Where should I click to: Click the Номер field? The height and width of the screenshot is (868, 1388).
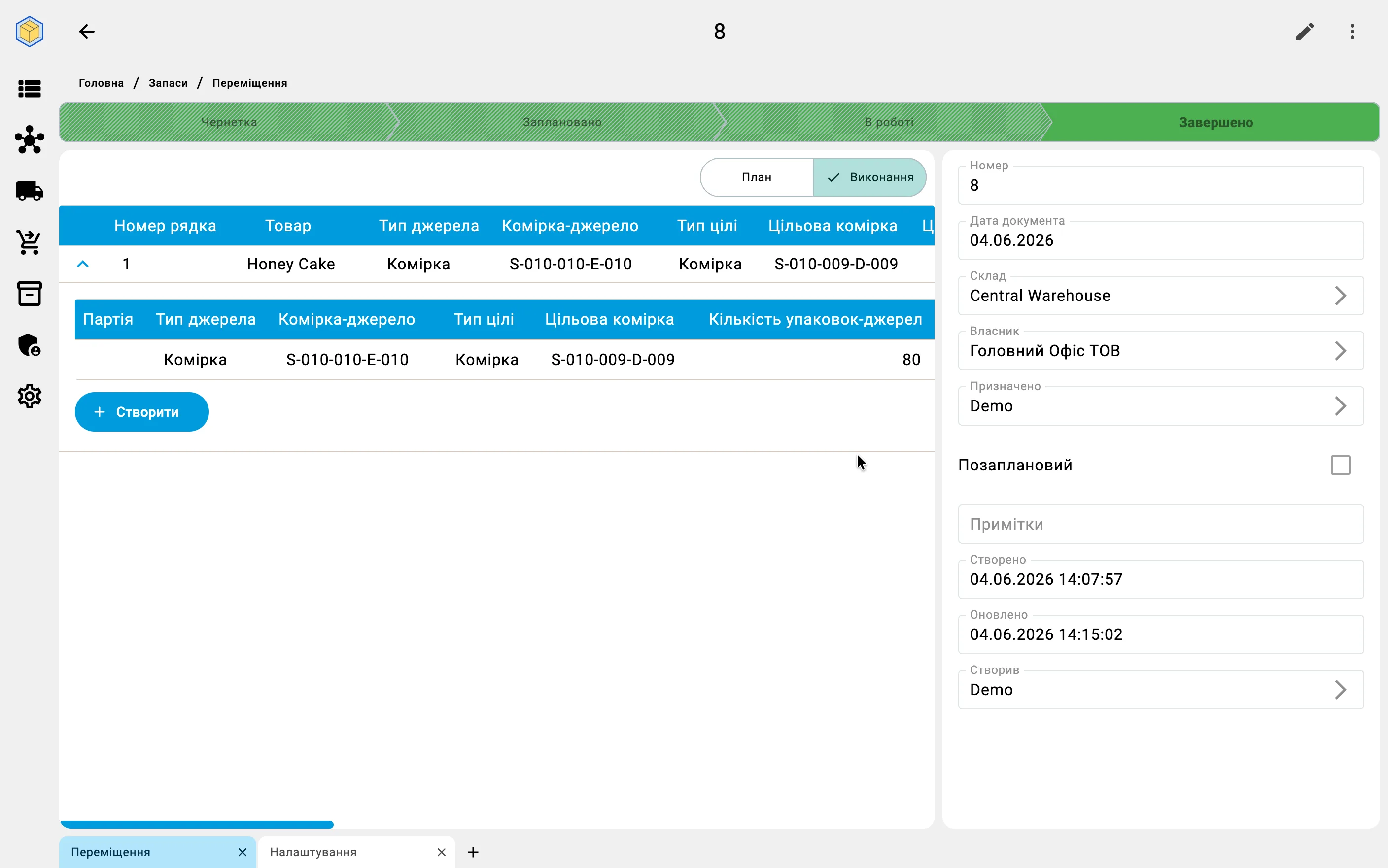[x=1161, y=185]
